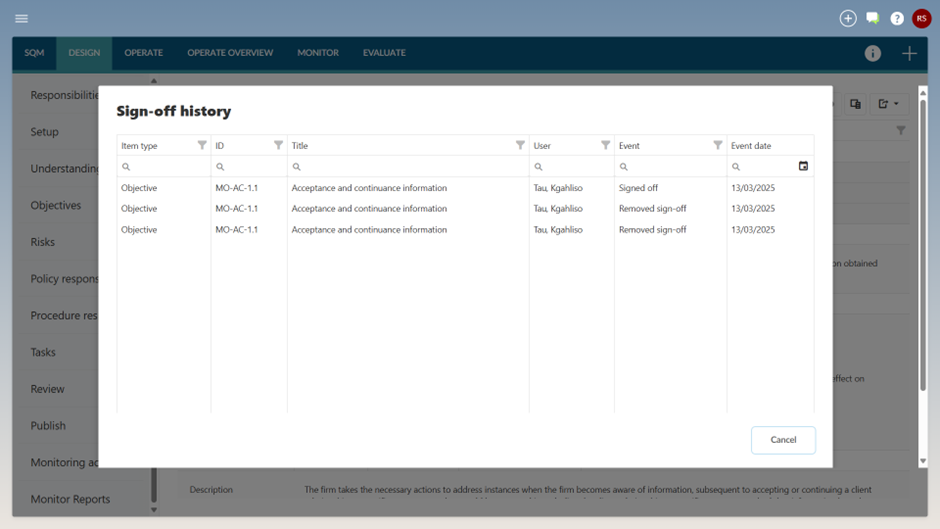Viewport: 940px width, 529px height.
Task: Click the Title search input field
Action: pos(410,167)
